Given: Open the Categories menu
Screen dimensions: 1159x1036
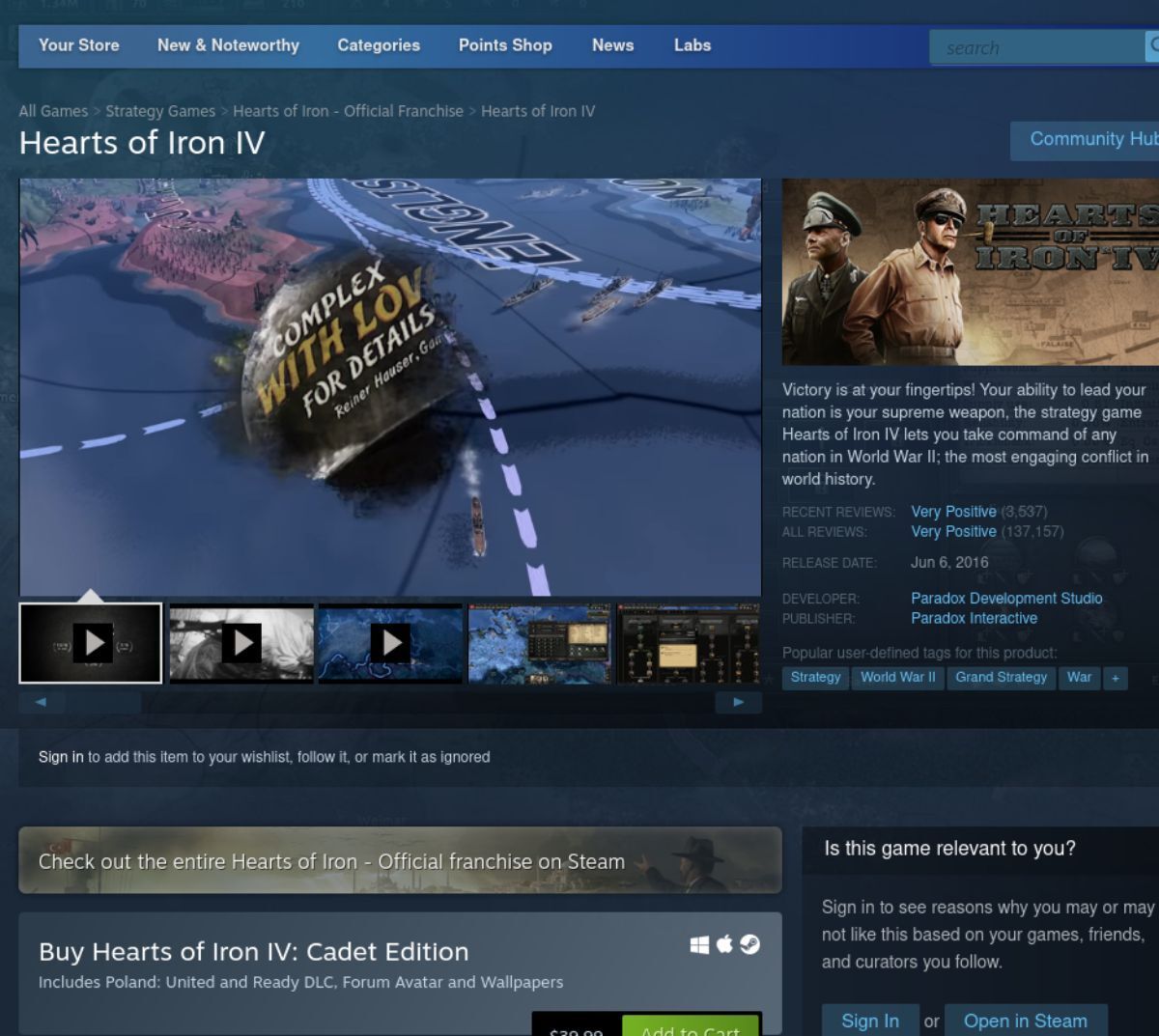Looking at the screenshot, I should click(x=379, y=45).
